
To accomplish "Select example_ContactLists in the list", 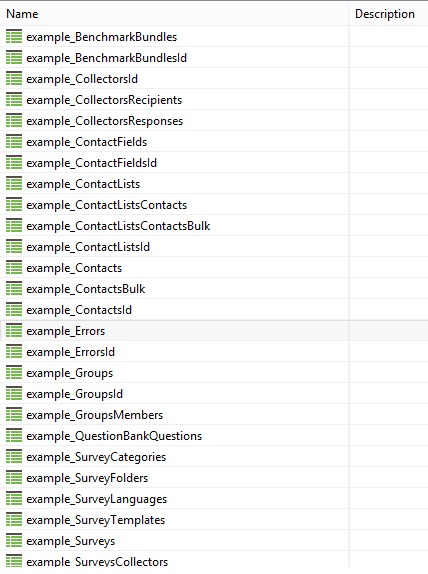I will coord(174,184).
